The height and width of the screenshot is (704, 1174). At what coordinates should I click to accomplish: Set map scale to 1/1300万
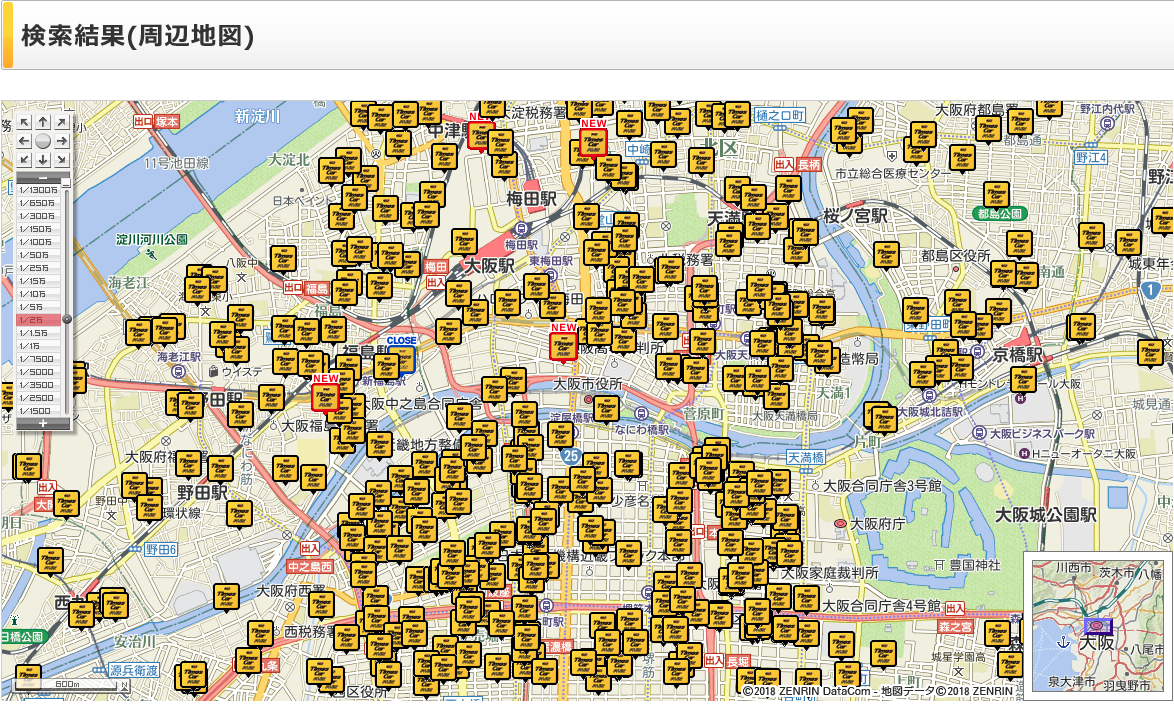click(x=38, y=190)
